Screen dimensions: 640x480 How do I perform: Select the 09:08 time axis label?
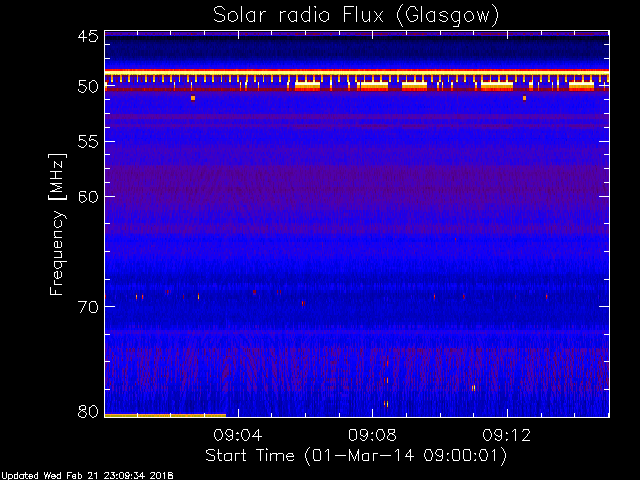(x=372, y=436)
